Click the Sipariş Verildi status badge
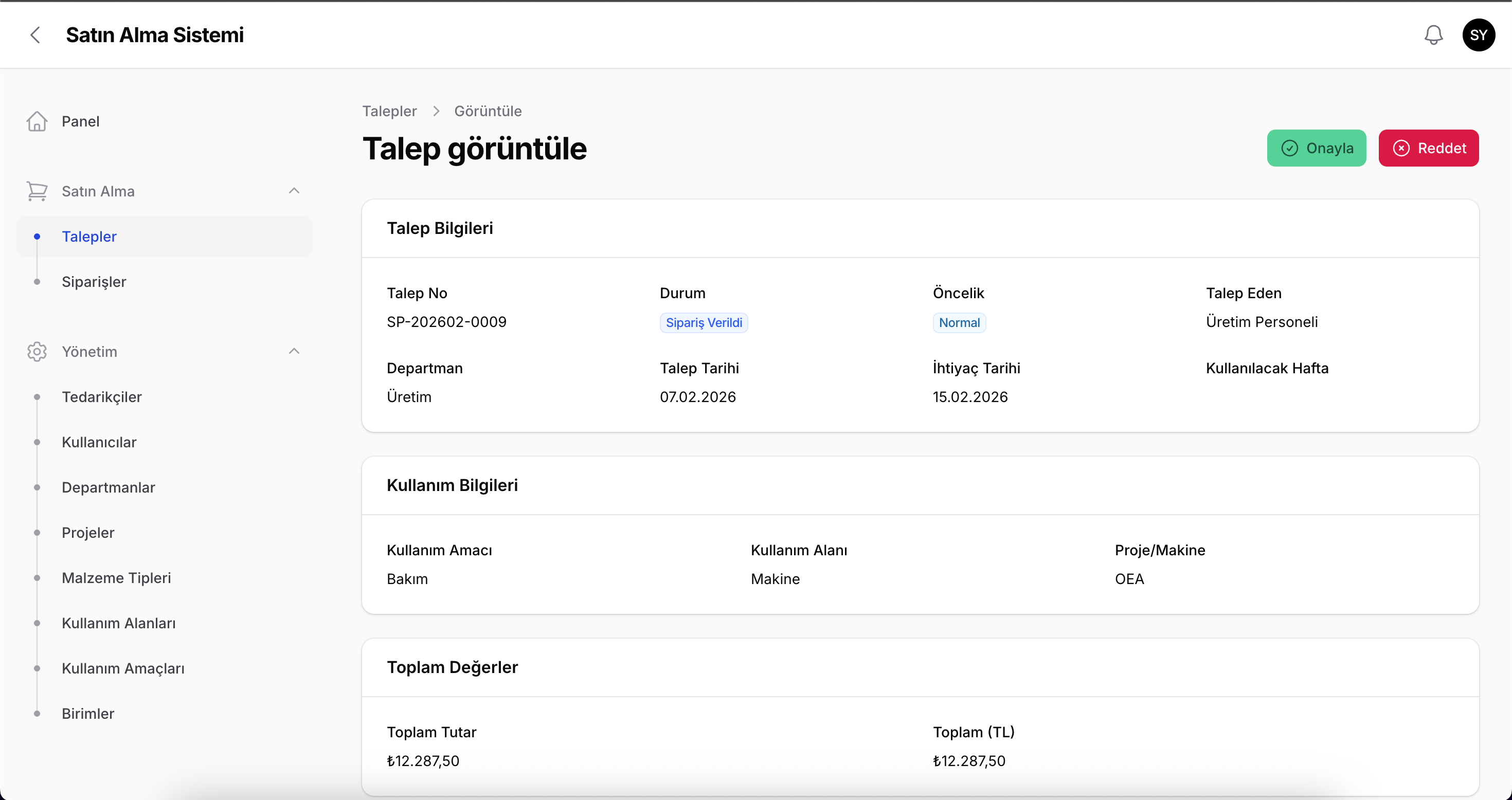This screenshot has width=1512, height=800. (x=703, y=323)
